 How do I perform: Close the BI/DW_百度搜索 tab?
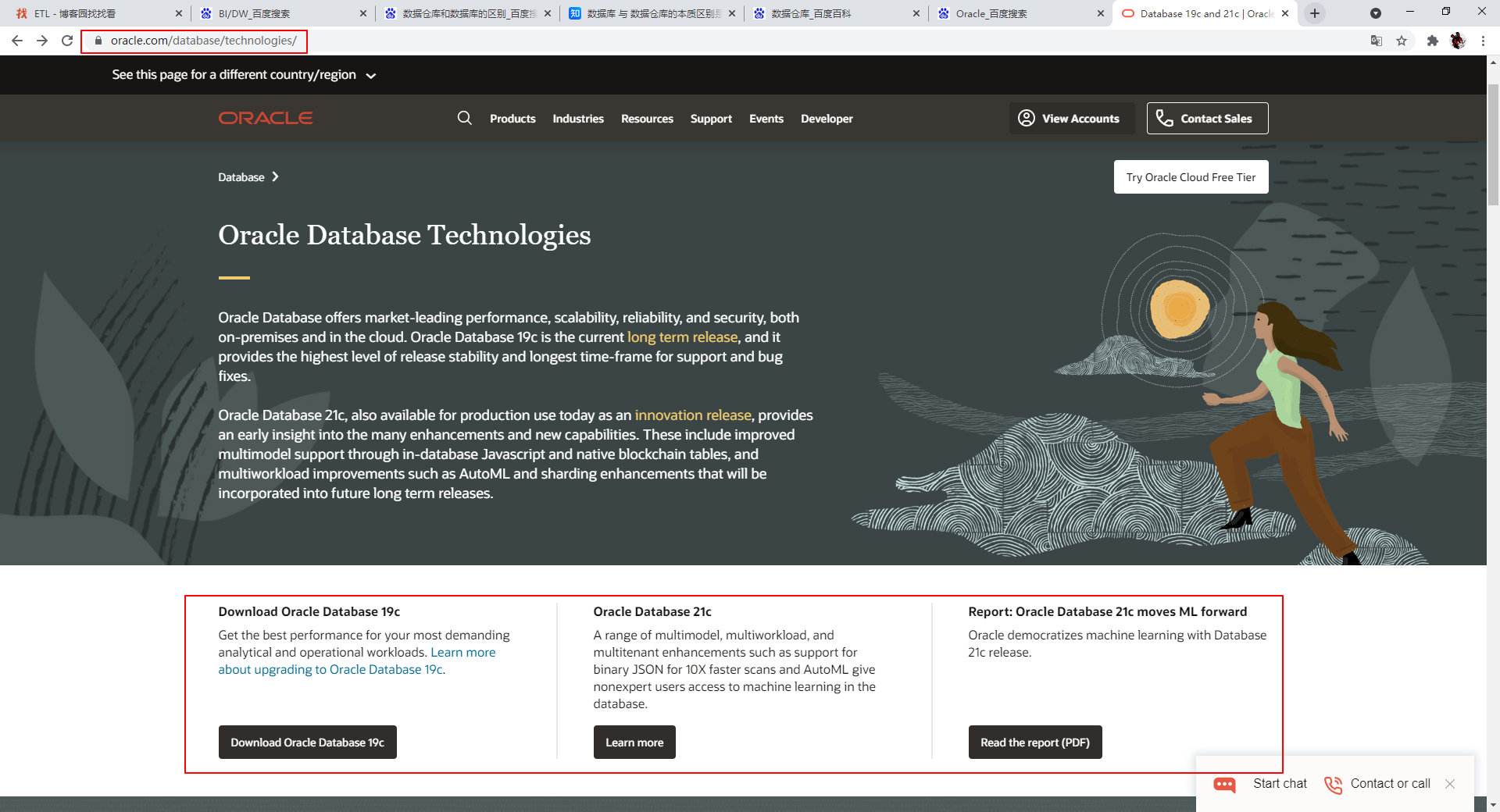(363, 13)
